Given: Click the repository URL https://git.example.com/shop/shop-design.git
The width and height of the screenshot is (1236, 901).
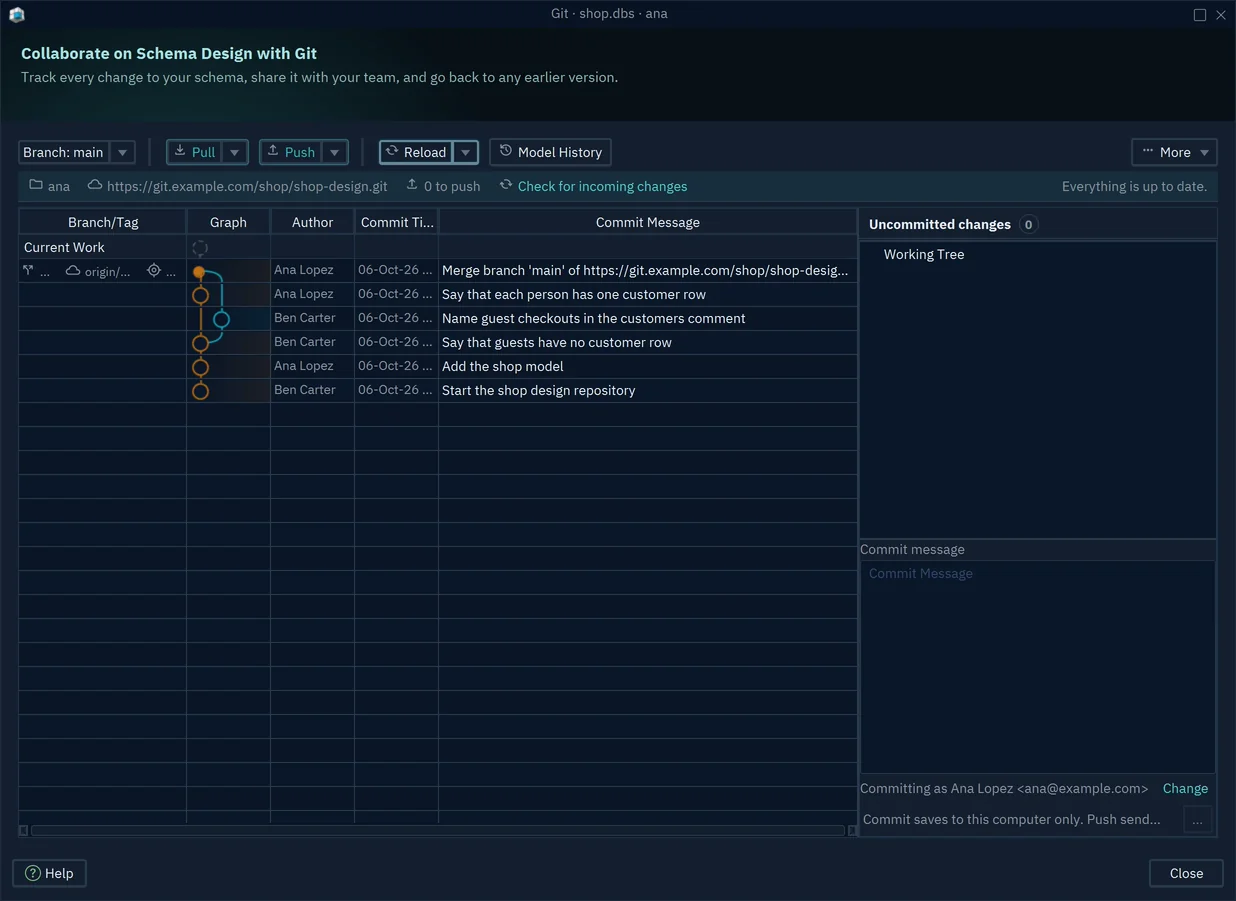Looking at the screenshot, I should pos(247,186).
